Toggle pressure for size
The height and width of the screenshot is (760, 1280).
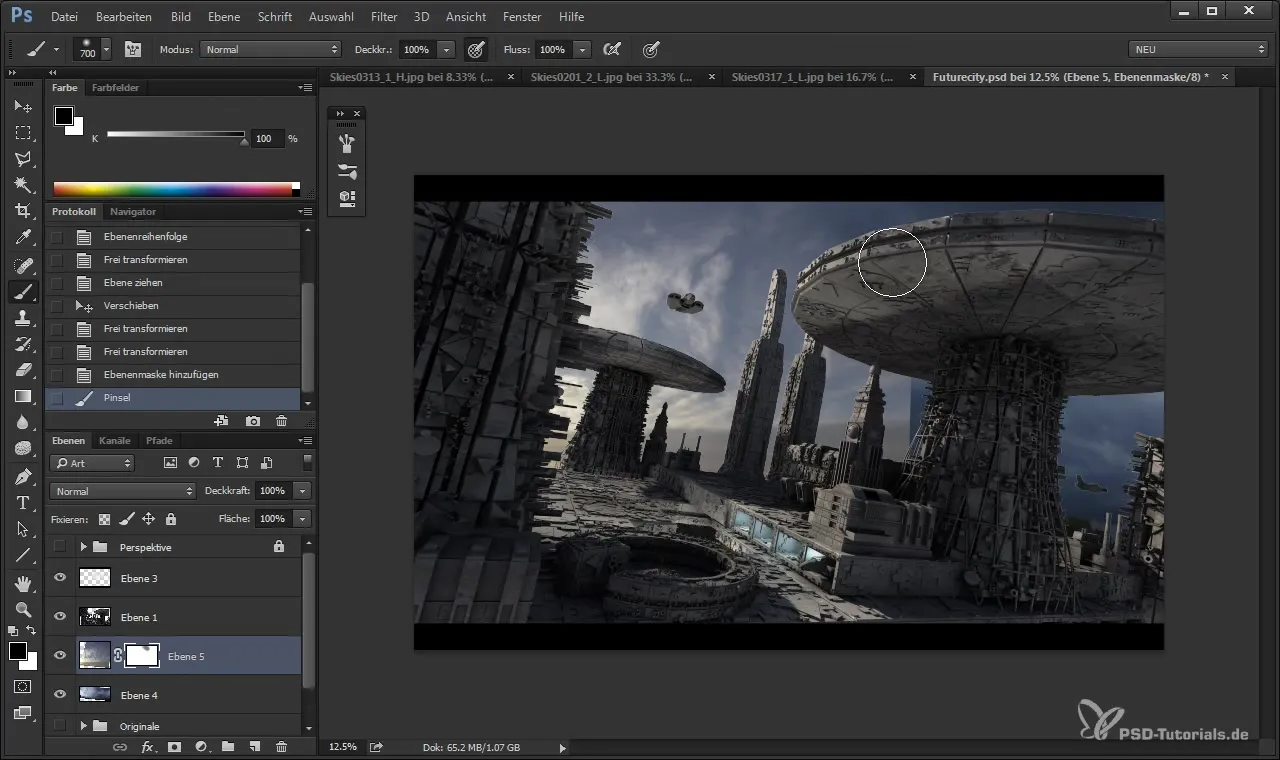point(651,49)
